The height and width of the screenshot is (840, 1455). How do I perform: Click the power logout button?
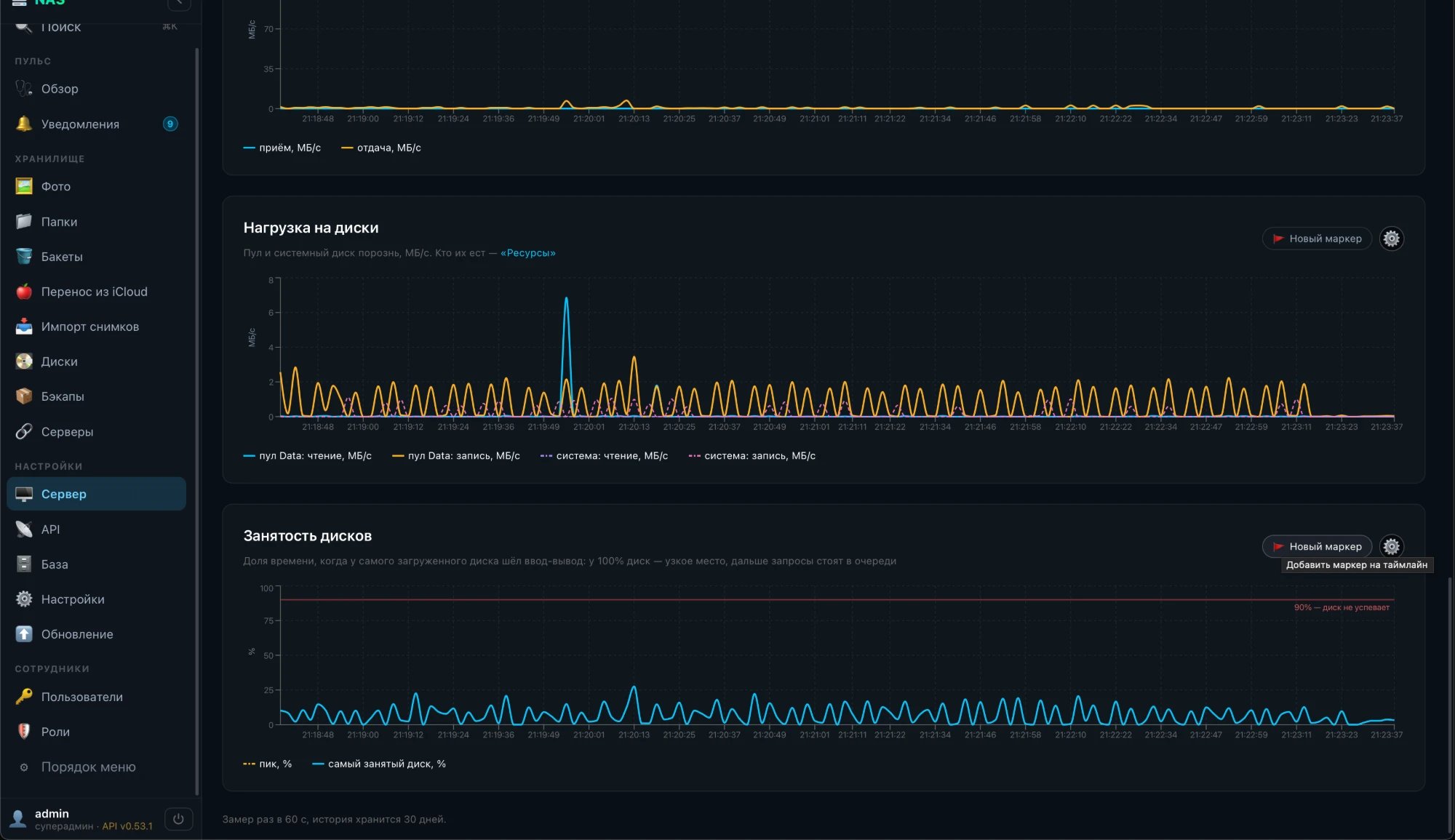coord(178,819)
